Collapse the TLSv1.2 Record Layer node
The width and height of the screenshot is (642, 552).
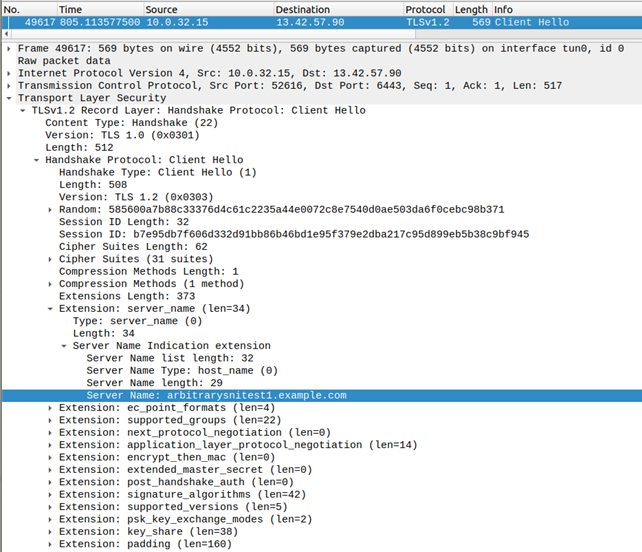(23, 110)
